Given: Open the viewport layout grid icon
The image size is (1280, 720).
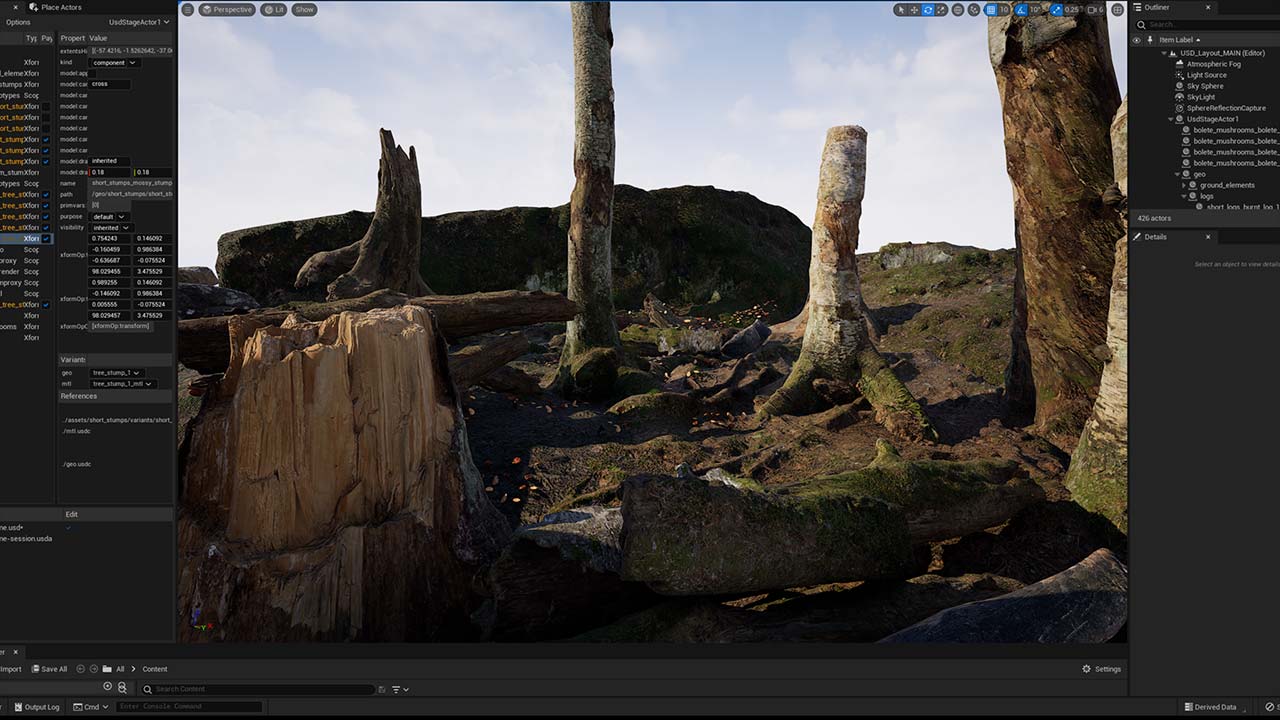Looking at the screenshot, I should pos(1117,10).
